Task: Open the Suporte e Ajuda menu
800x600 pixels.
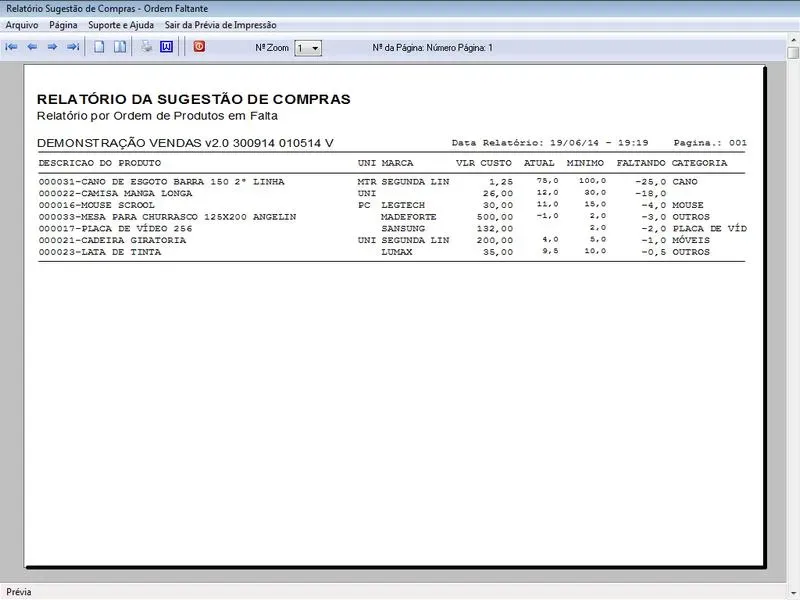Action: click(x=121, y=24)
